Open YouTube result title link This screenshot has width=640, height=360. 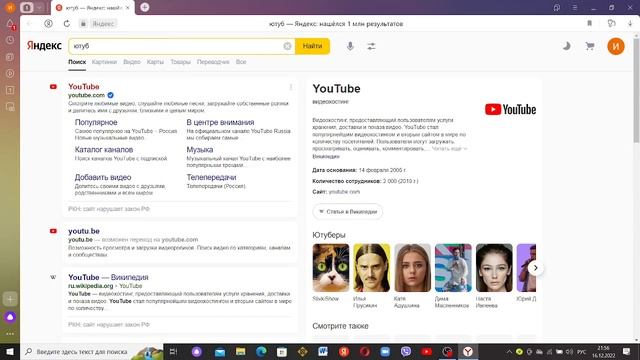coord(84,87)
